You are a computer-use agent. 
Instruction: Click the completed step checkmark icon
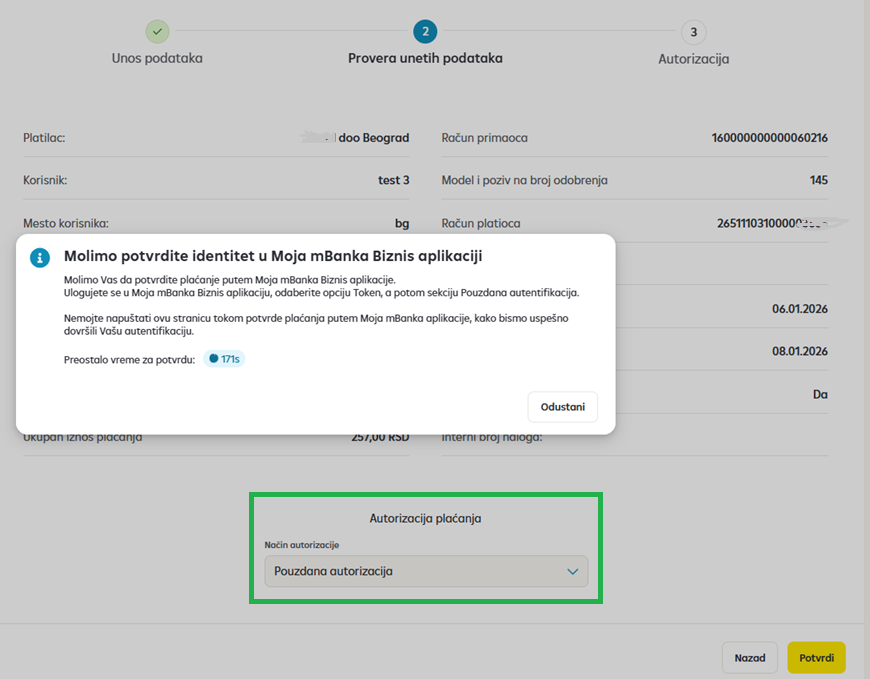tap(158, 32)
